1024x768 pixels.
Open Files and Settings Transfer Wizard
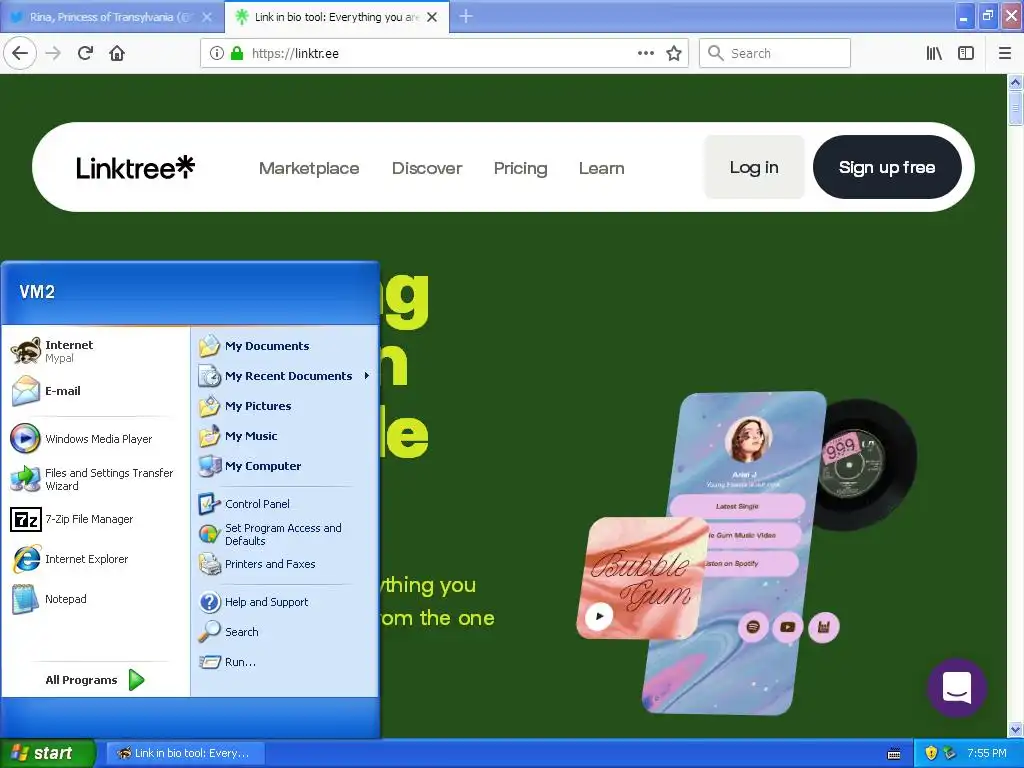coord(95,479)
